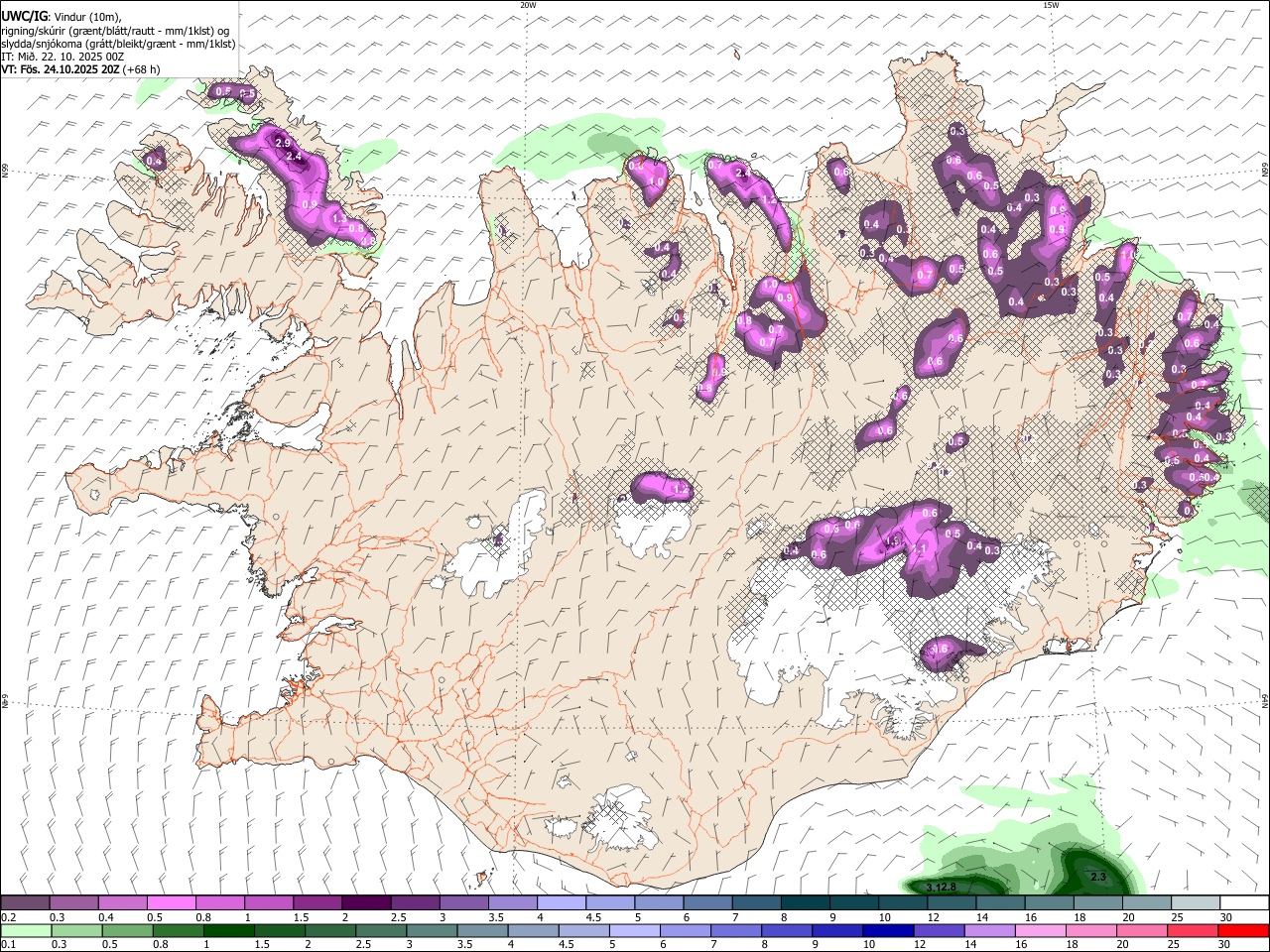Click the dark purple swatch between 0.2 and 0.3
This screenshot has height=952, width=1270.
tap(26, 903)
